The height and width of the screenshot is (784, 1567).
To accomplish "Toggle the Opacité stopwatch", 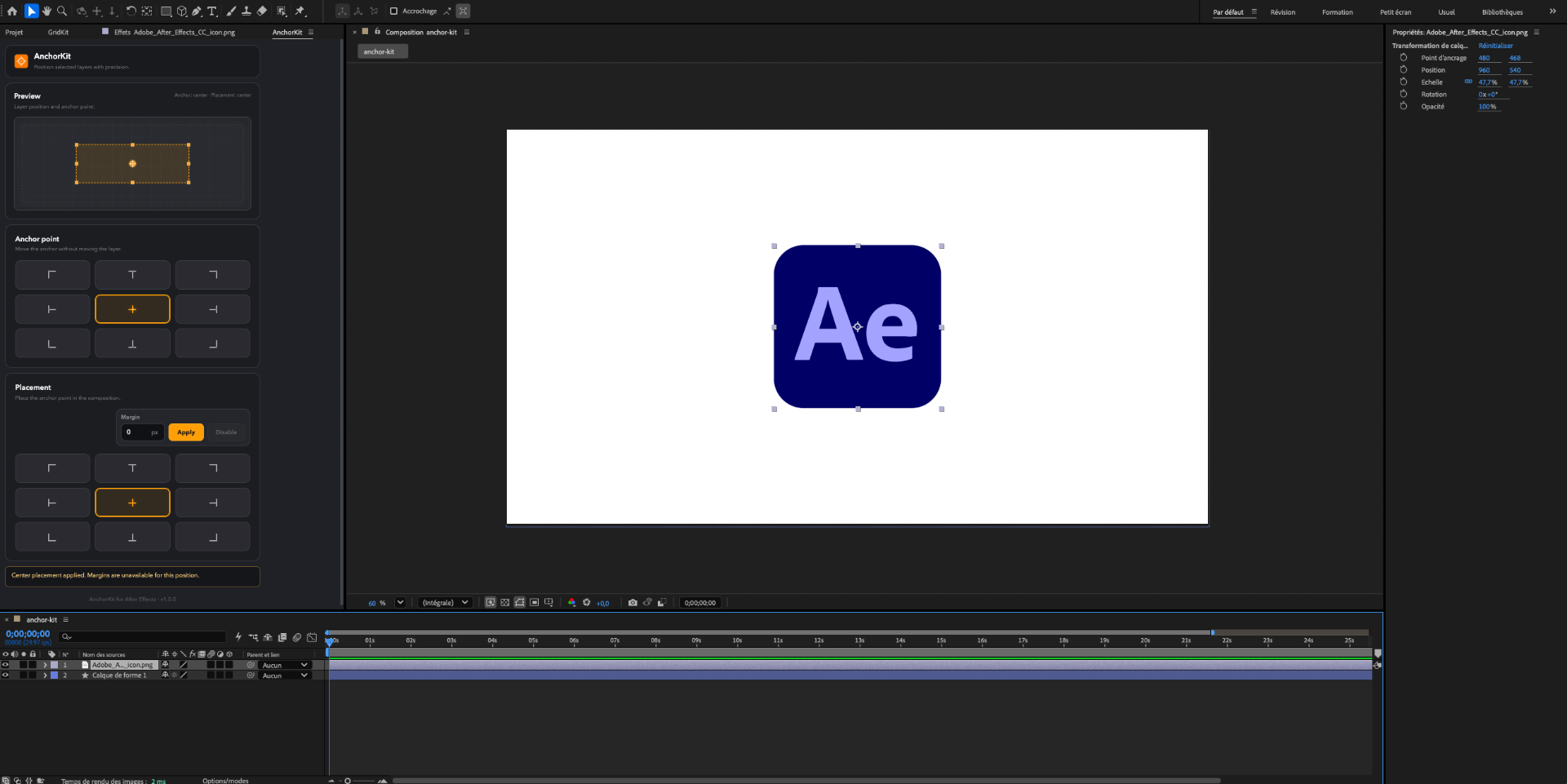I will point(1404,107).
